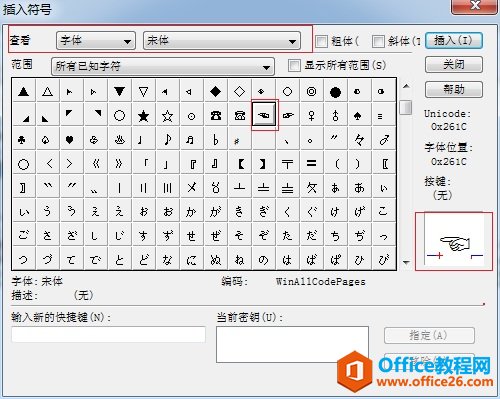Select the double circle bullseye symbol
This screenshot has height=399, width=500.
coord(311,91)
